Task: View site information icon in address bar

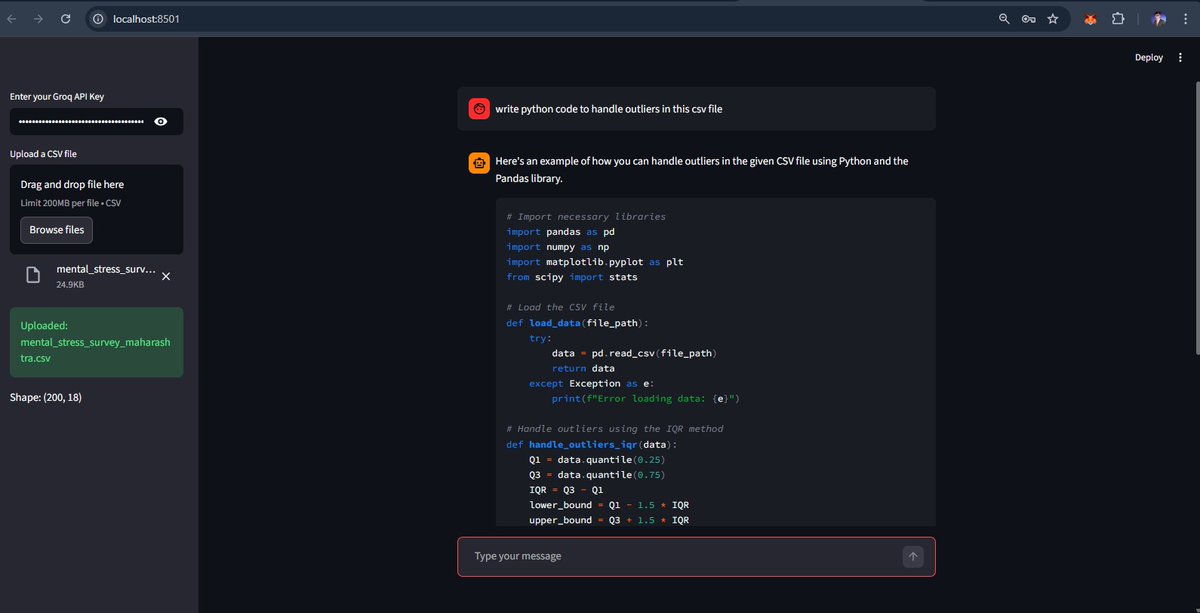Action: point(98,19)
